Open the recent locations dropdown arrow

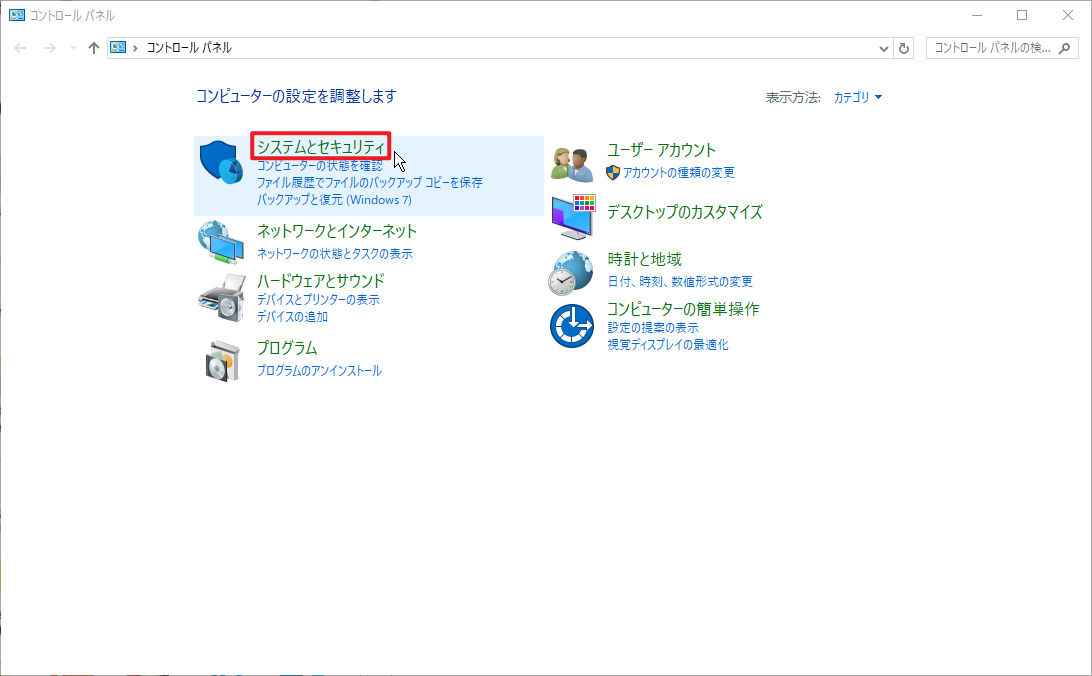pyautogui.click(x=73, y=48)
